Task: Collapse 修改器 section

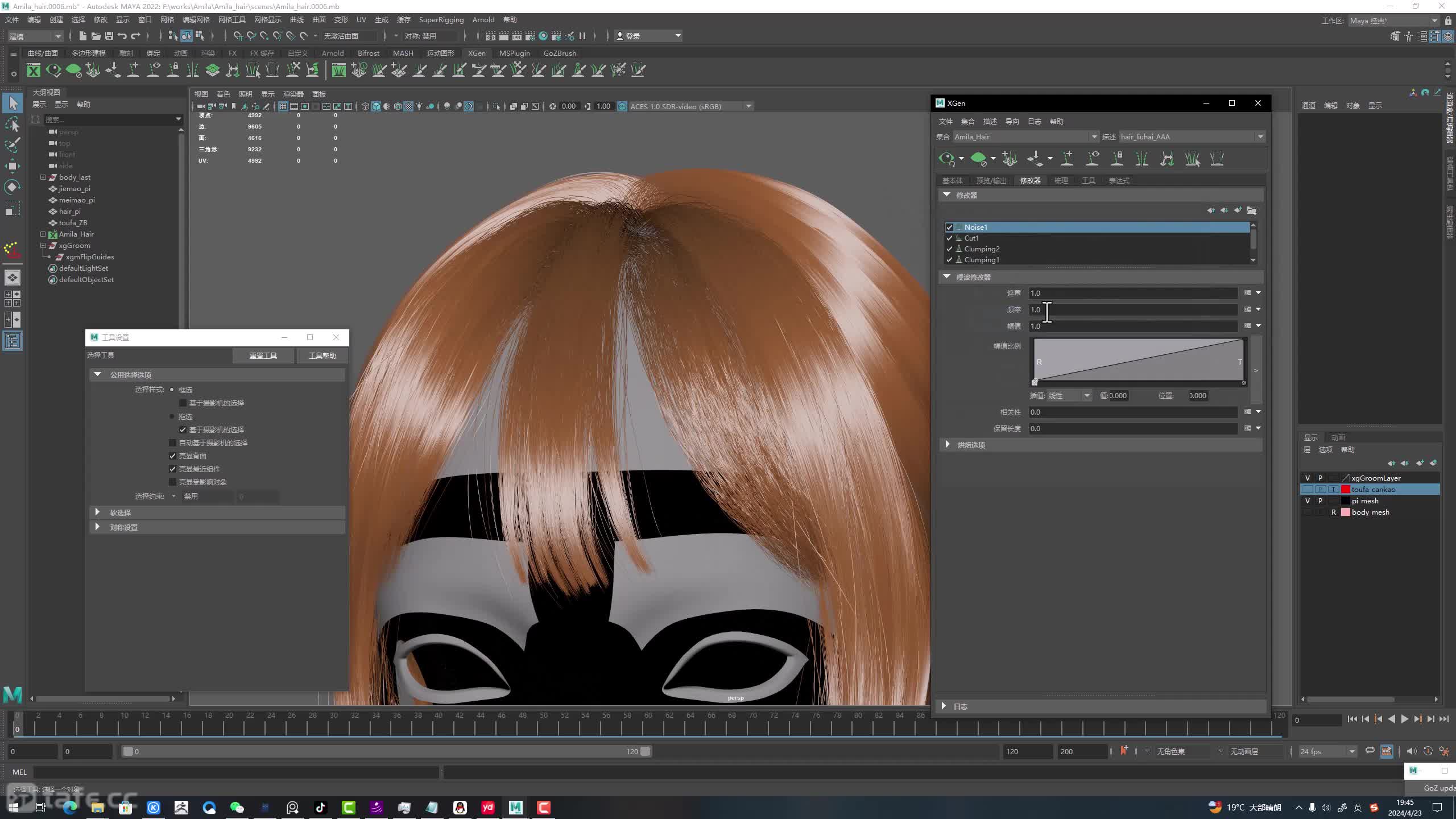Action: (946, 195)
